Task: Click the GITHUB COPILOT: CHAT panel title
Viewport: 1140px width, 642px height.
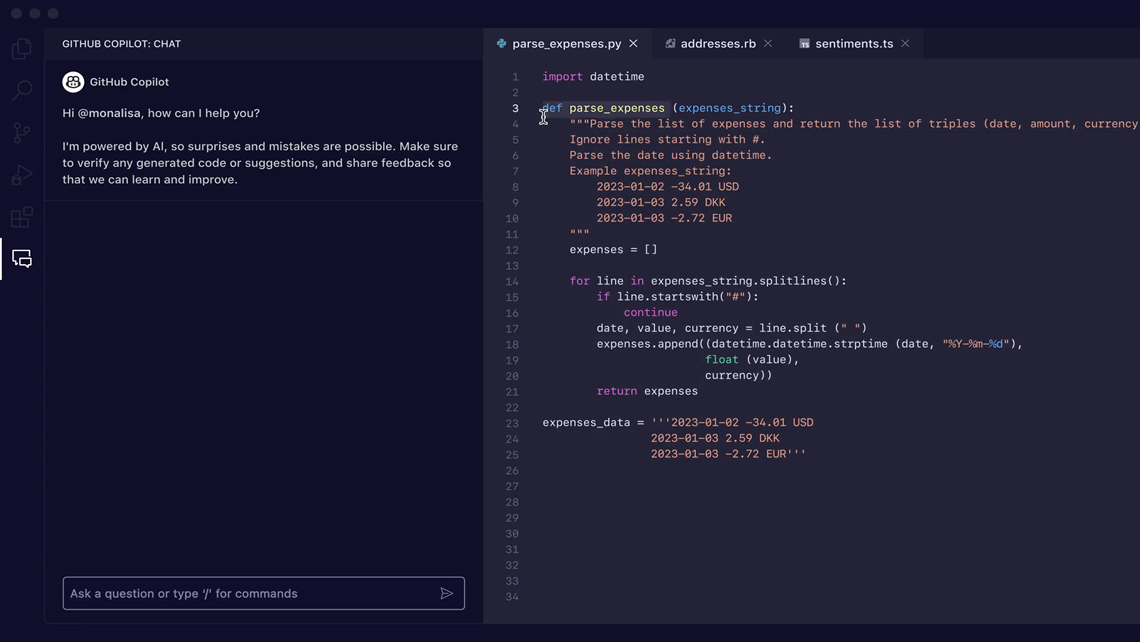Action: click(x=121, y=44)
